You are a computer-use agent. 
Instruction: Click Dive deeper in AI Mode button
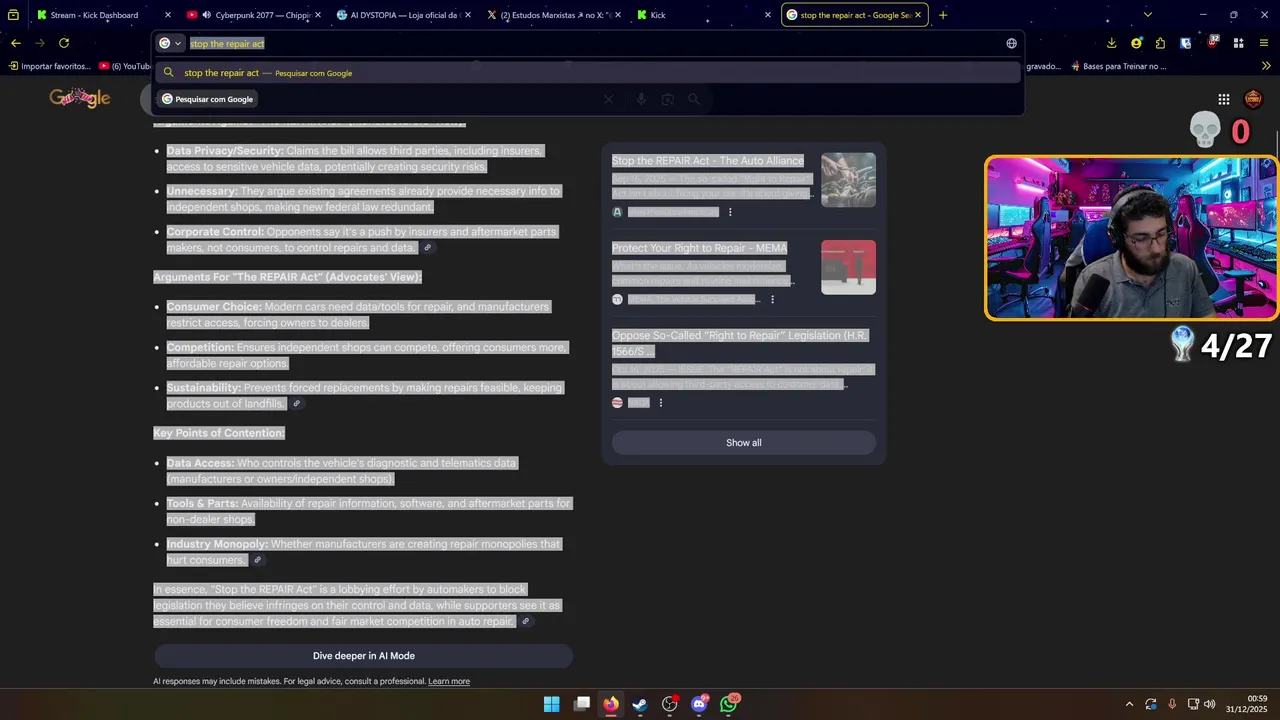pyautogui.click(x=363, y=656)
